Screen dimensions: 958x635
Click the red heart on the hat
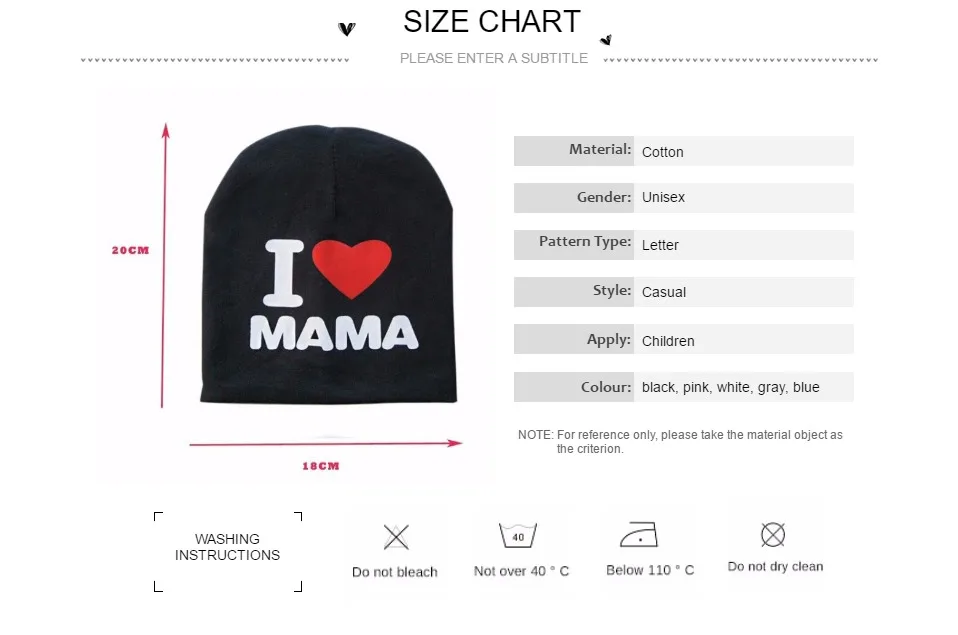pyautogui.click(x=352, y=268)
